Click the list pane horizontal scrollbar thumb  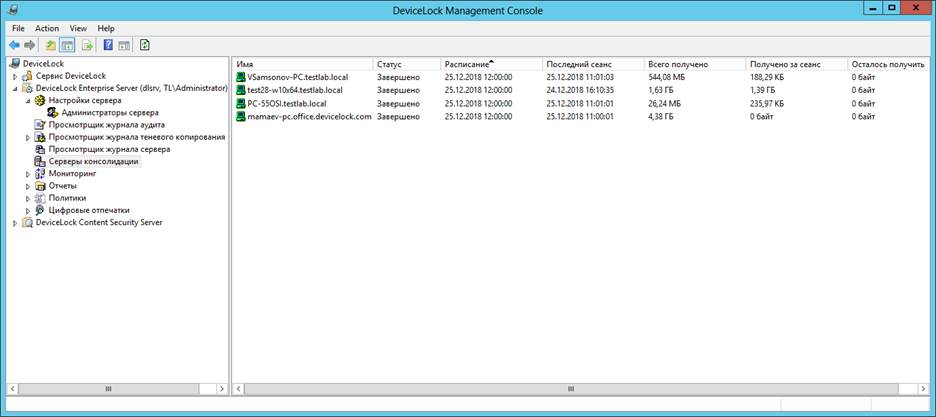click(x=571, y=388)
